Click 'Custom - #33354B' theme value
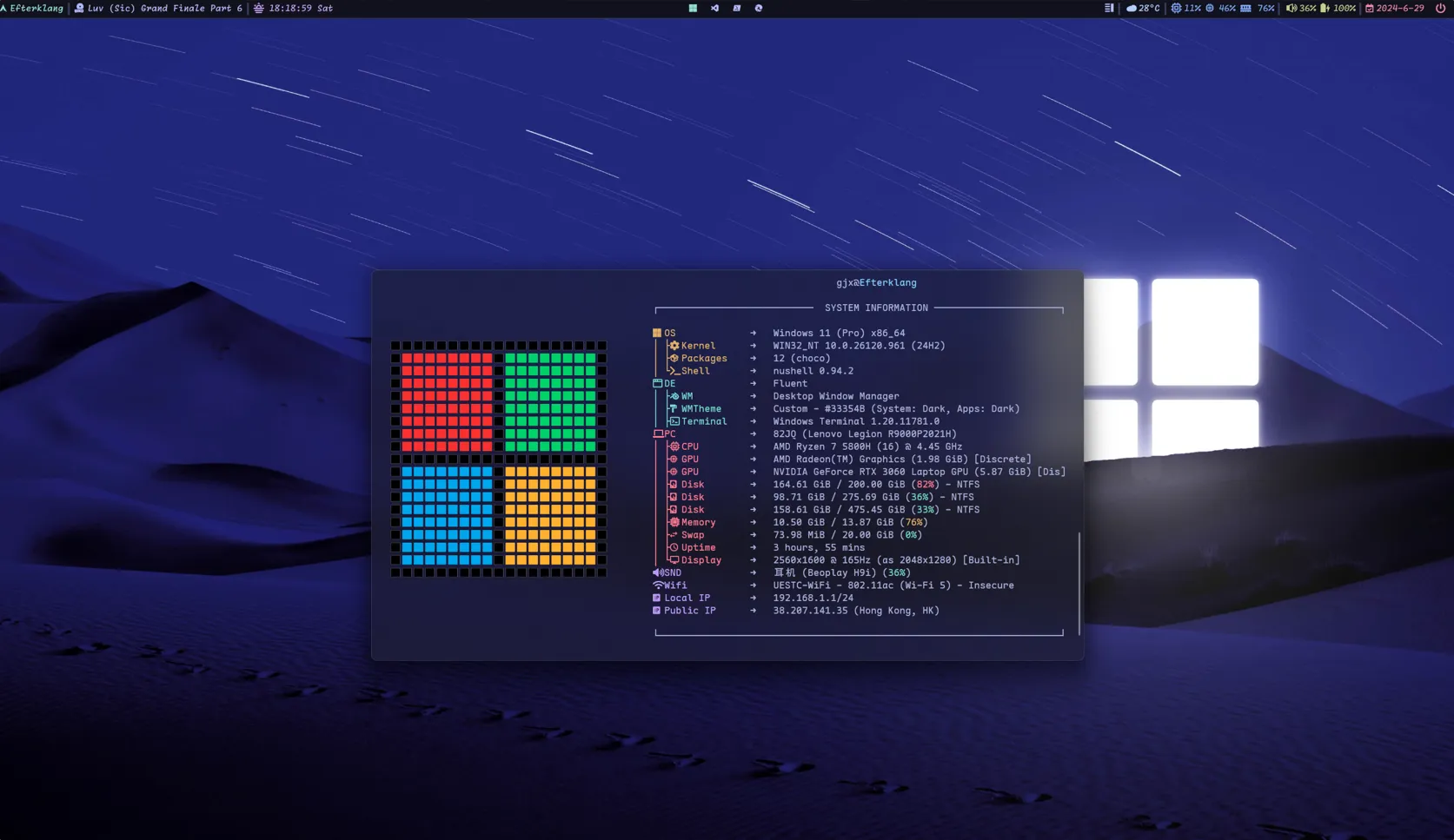 [x=819, y=408]
